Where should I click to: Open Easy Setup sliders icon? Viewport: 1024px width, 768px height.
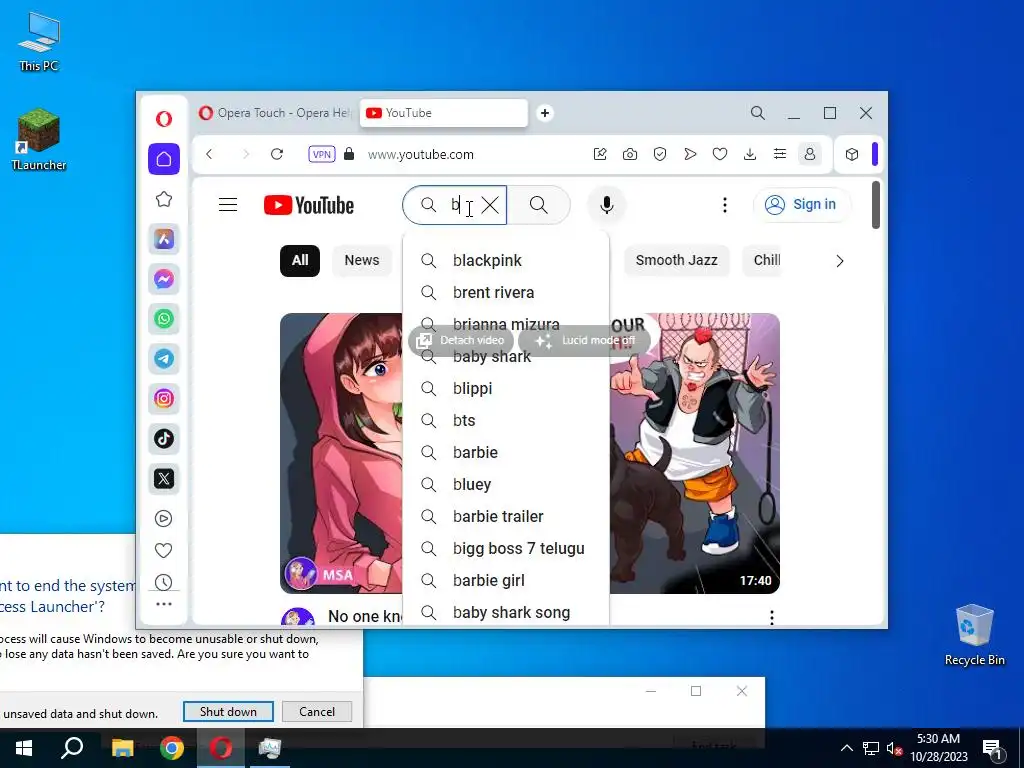pos(780,154)
